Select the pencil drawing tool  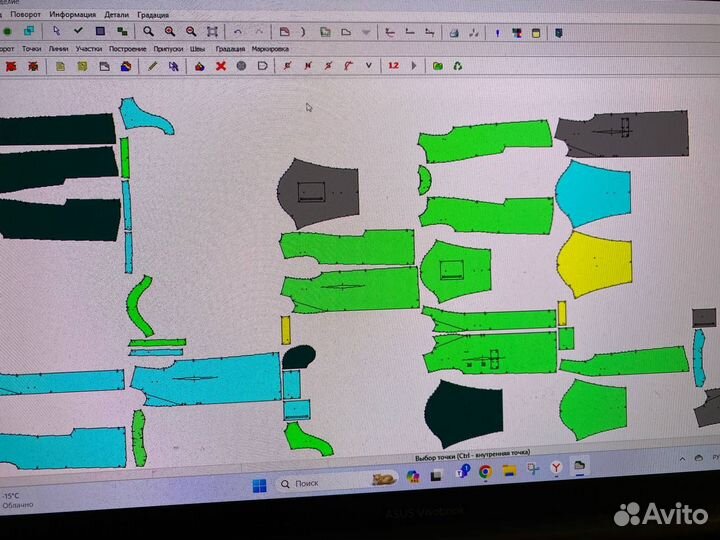click(x=152, y=66)
